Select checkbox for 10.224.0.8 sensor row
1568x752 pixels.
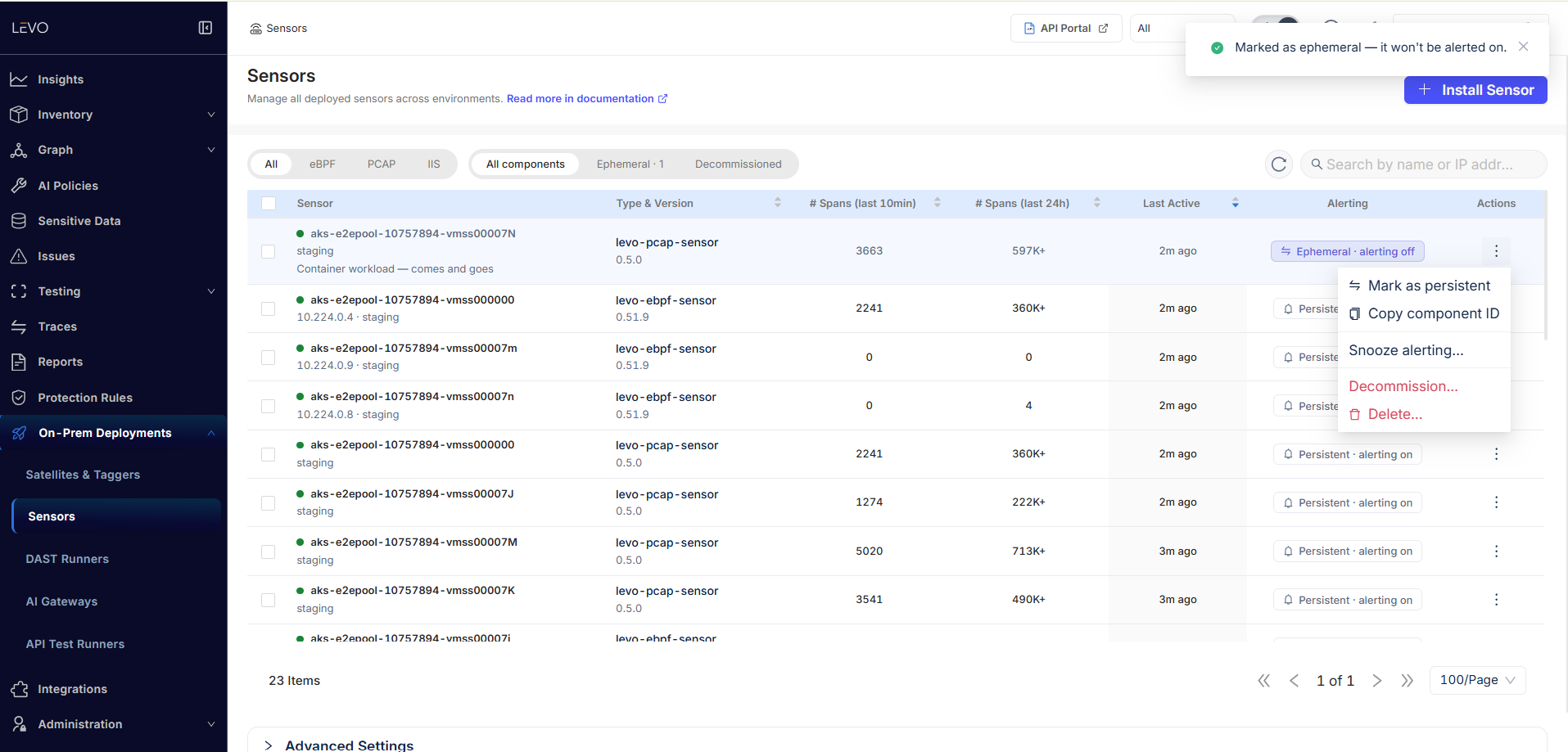[x=268, y=406]
